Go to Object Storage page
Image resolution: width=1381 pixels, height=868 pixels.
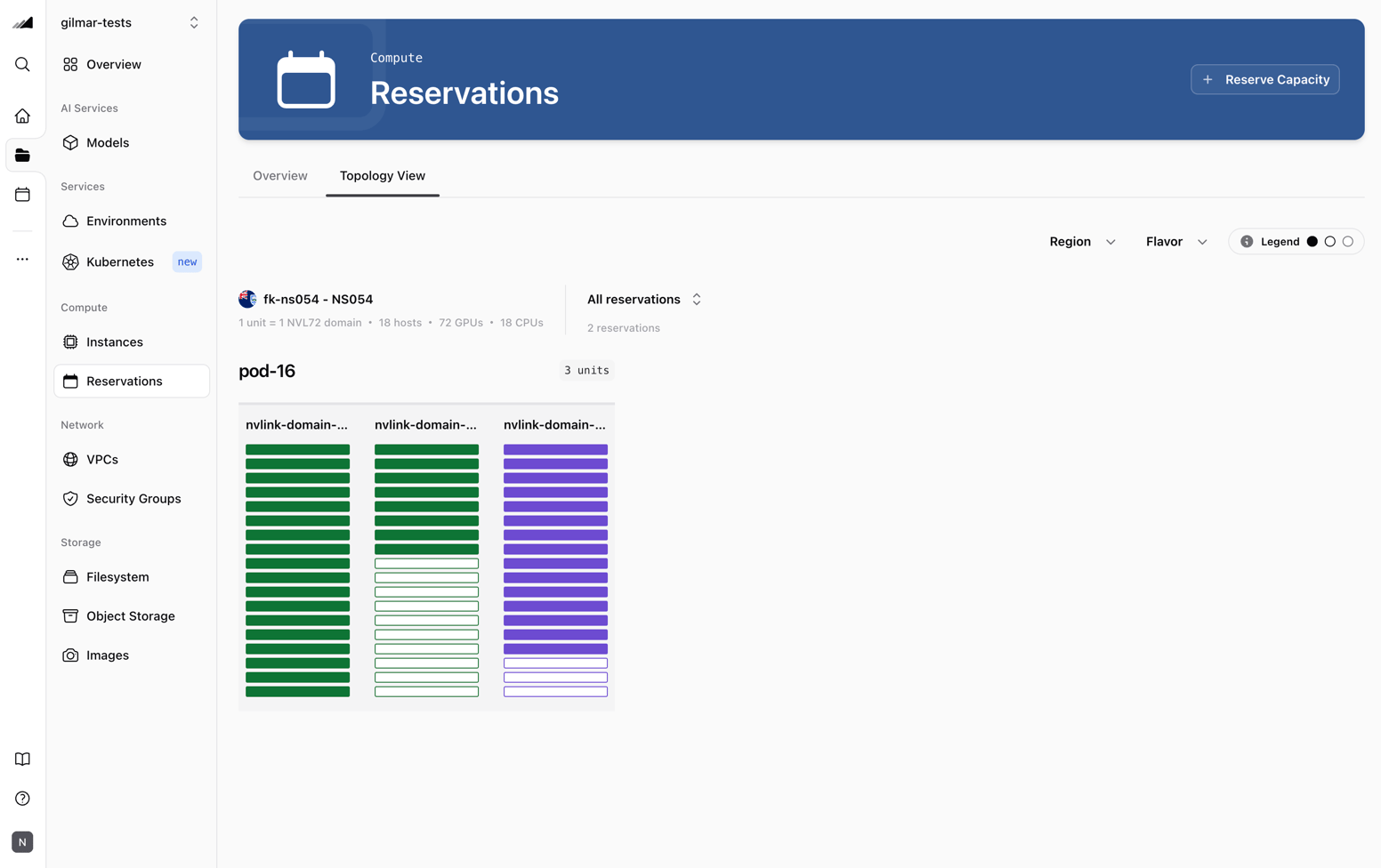(x=132, y=615)
